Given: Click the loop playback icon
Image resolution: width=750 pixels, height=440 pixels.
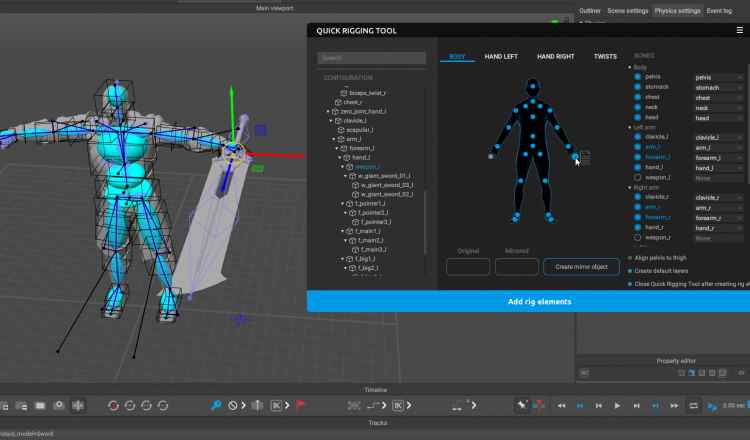Looking at the screenshot, I should [693, 406].
